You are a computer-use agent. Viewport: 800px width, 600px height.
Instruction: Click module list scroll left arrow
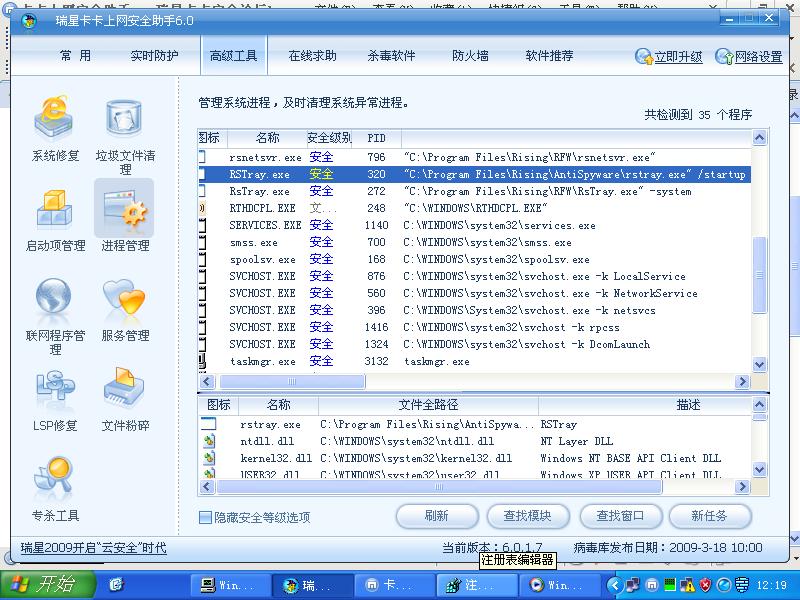(207, 487)
